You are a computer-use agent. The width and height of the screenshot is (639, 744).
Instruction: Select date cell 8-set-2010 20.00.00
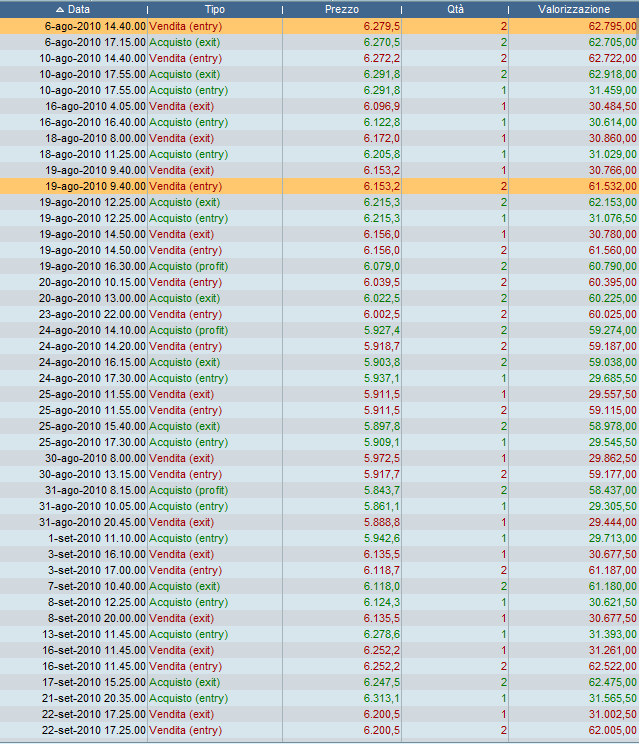(97, 618)
